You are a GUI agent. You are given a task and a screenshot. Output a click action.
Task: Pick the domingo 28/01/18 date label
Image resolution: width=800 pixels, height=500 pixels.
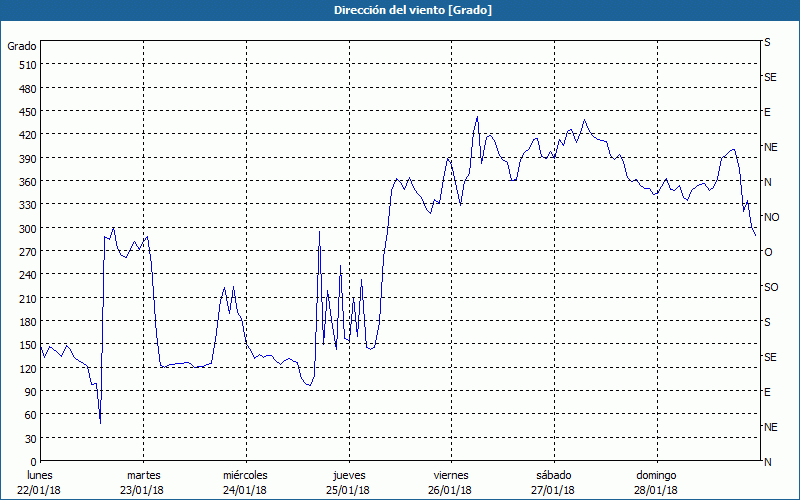(656, 482)
